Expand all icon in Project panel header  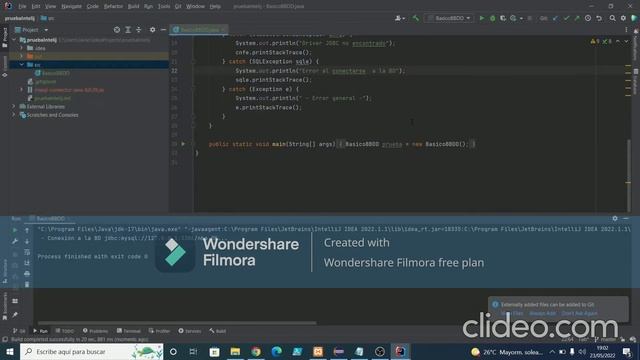tap(128, 30)
